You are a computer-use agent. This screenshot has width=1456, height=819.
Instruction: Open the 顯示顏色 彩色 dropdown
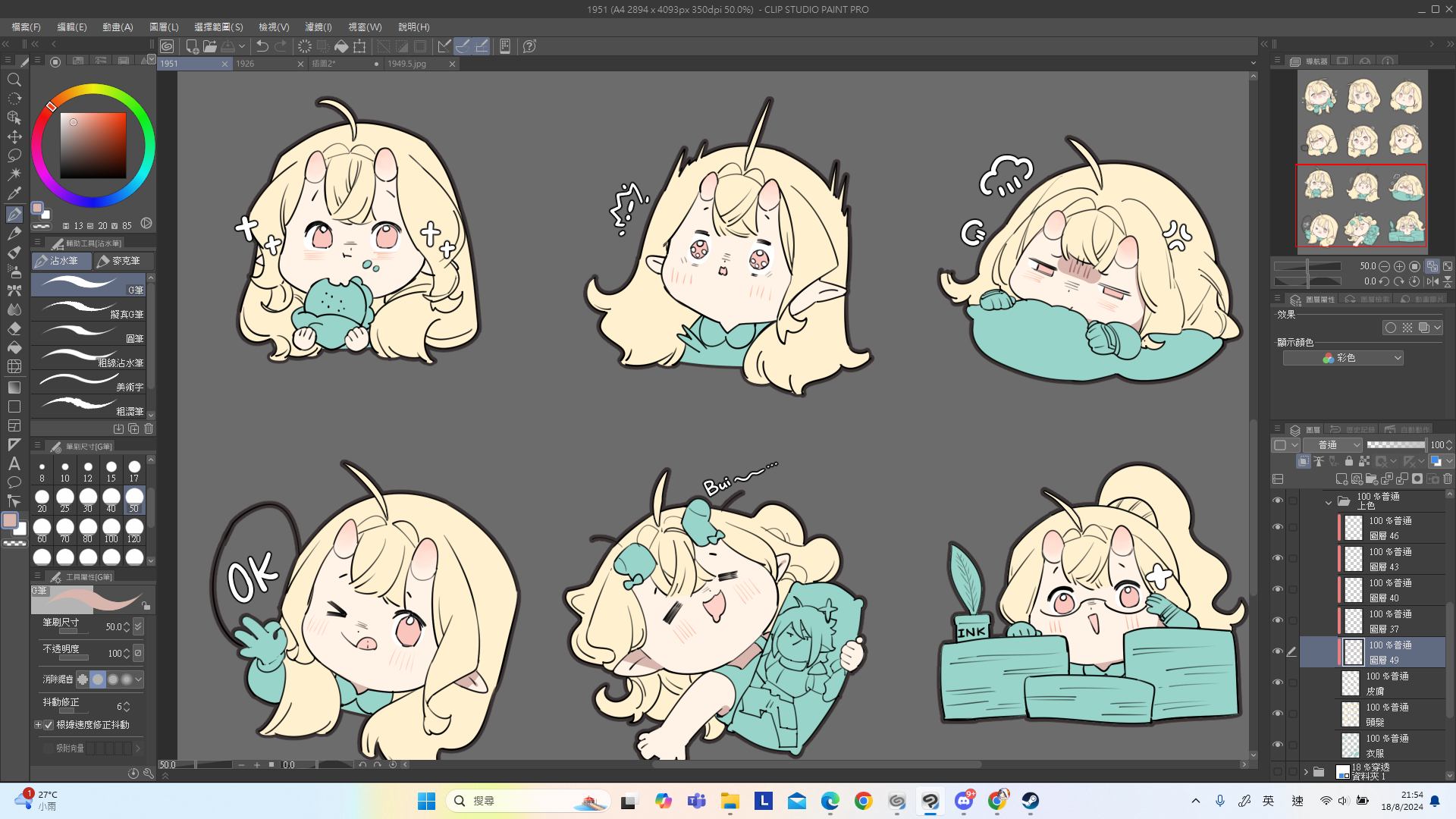point(1343,358)
